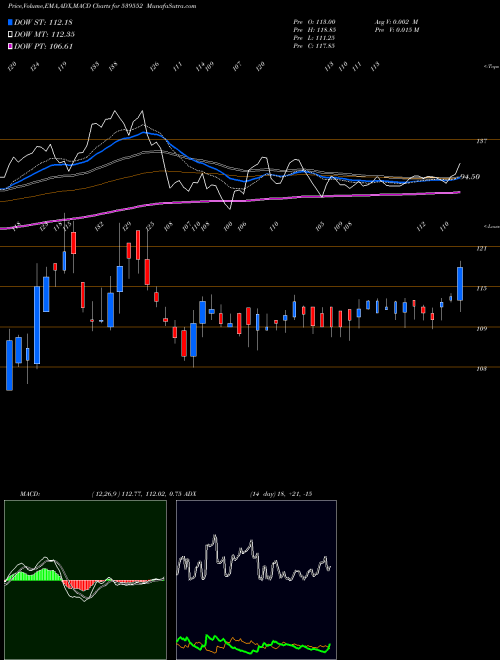Select the 'DOW PT: 106.61' label
Screen dimensions: 500x660
[x=44, y=46]
